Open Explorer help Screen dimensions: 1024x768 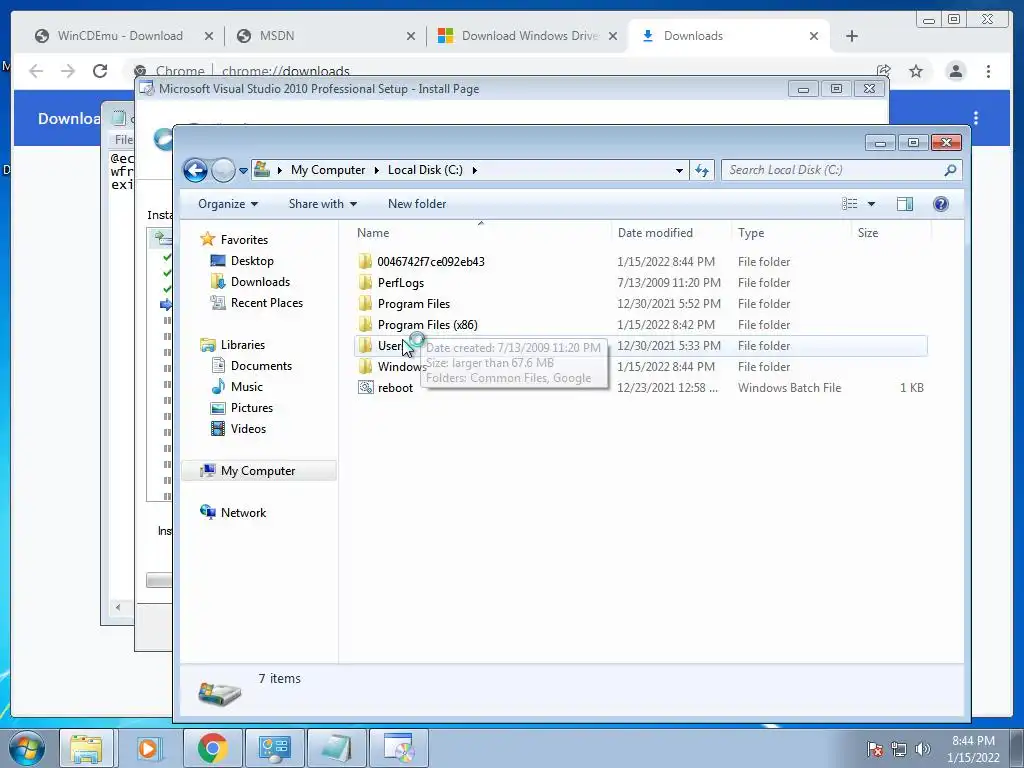tap(940, 204)
